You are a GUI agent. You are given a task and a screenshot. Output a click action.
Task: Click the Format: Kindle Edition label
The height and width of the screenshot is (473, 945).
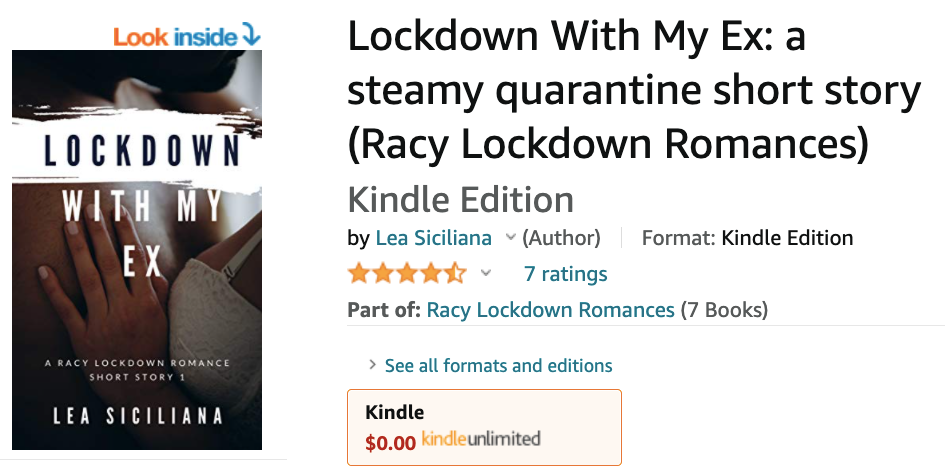747,237
